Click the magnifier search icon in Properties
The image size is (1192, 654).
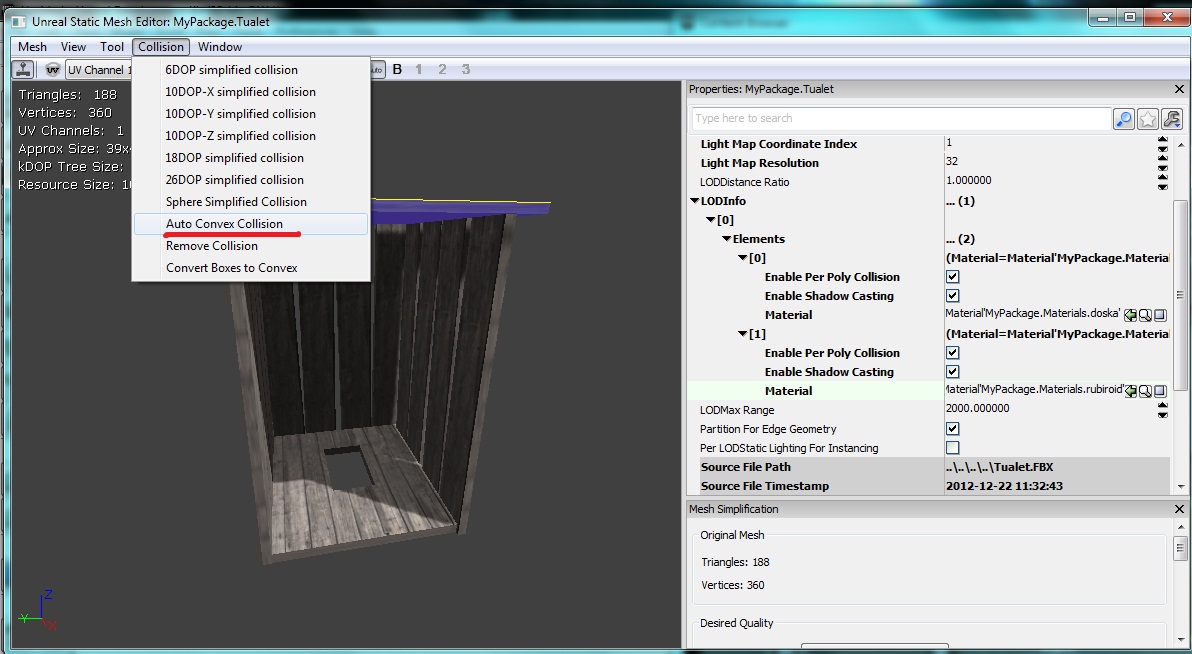point(1124,119)
